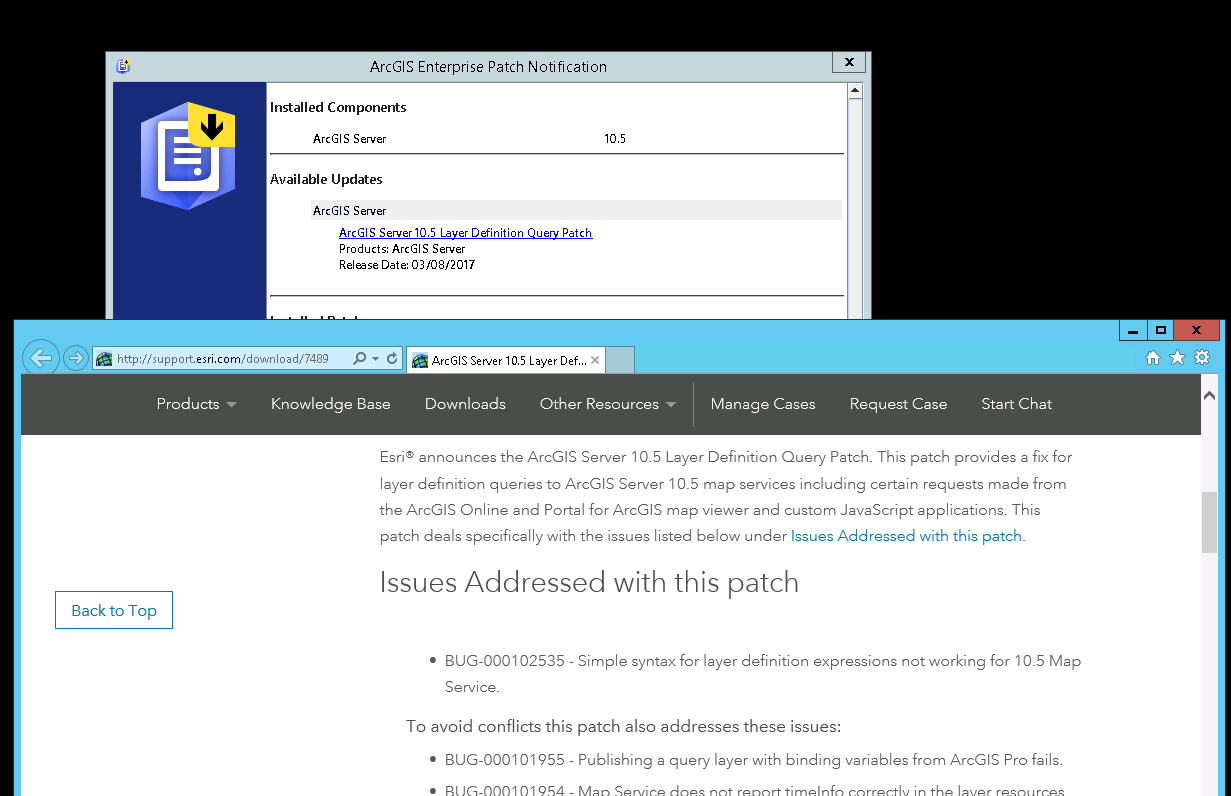Click the BUG-000101954 list entry

(x=755, y=789)
